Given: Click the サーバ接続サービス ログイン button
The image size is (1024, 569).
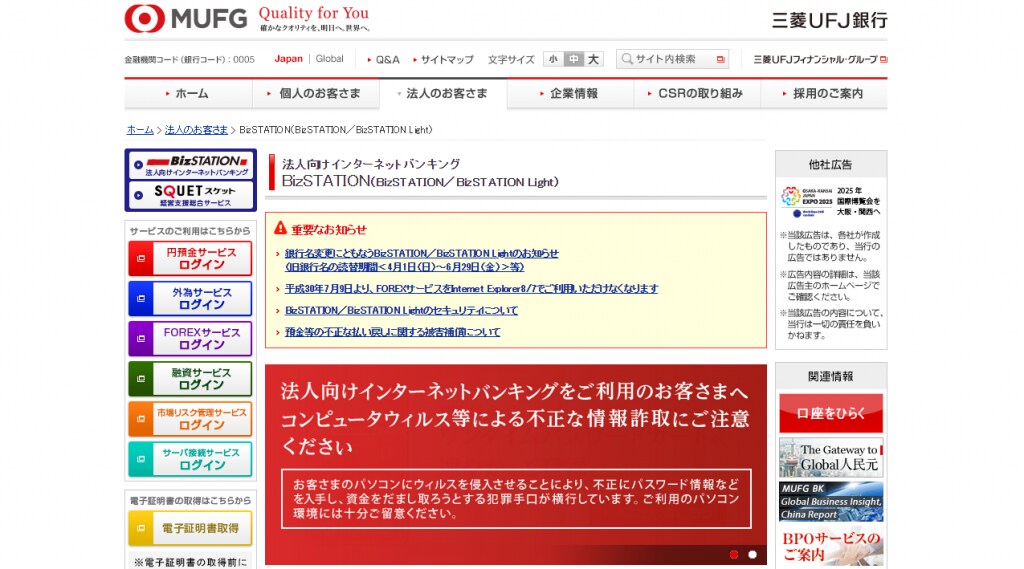Looking at the screenshot, I should coord(190,459).
